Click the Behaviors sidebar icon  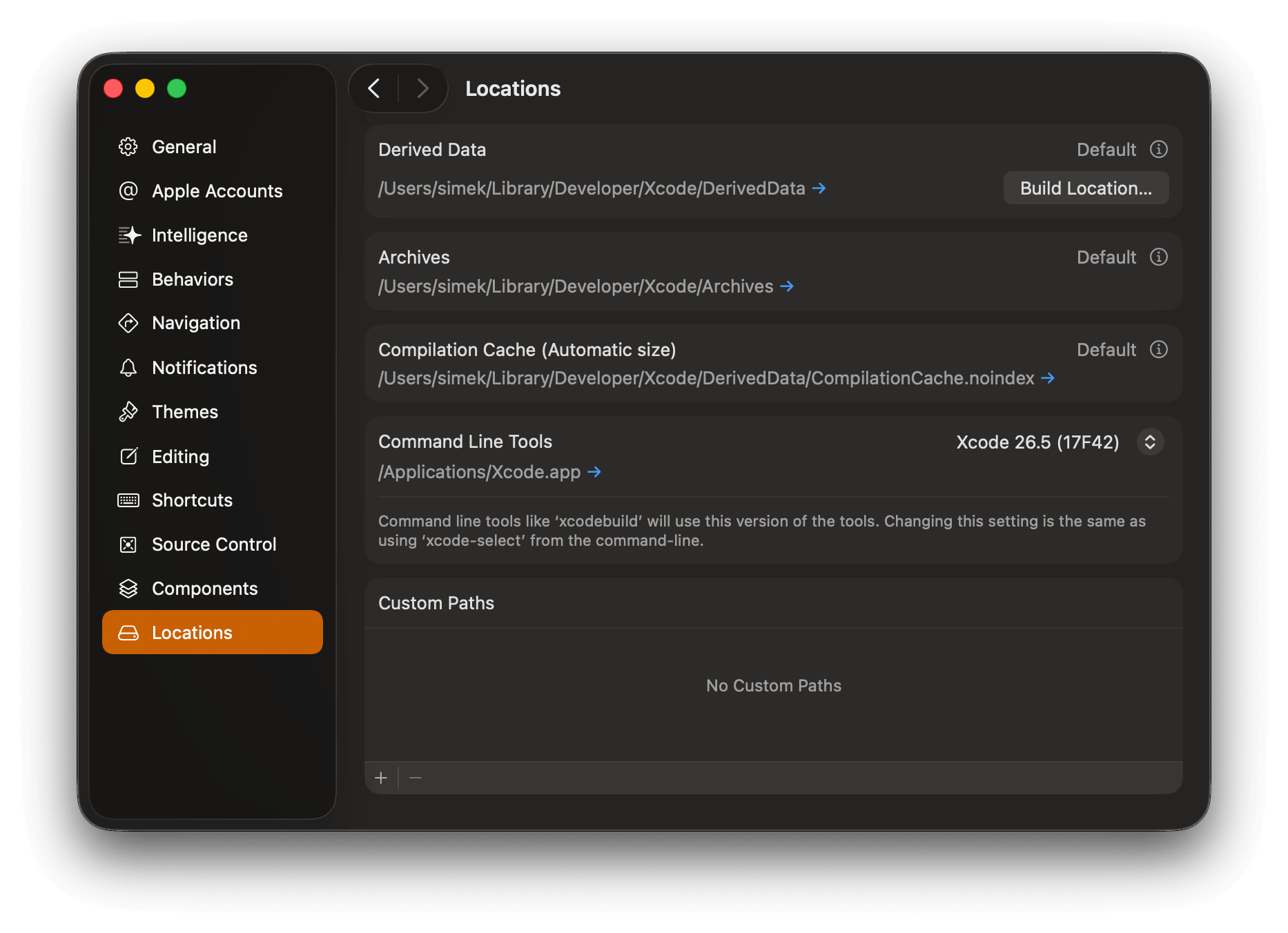(128, 279)
